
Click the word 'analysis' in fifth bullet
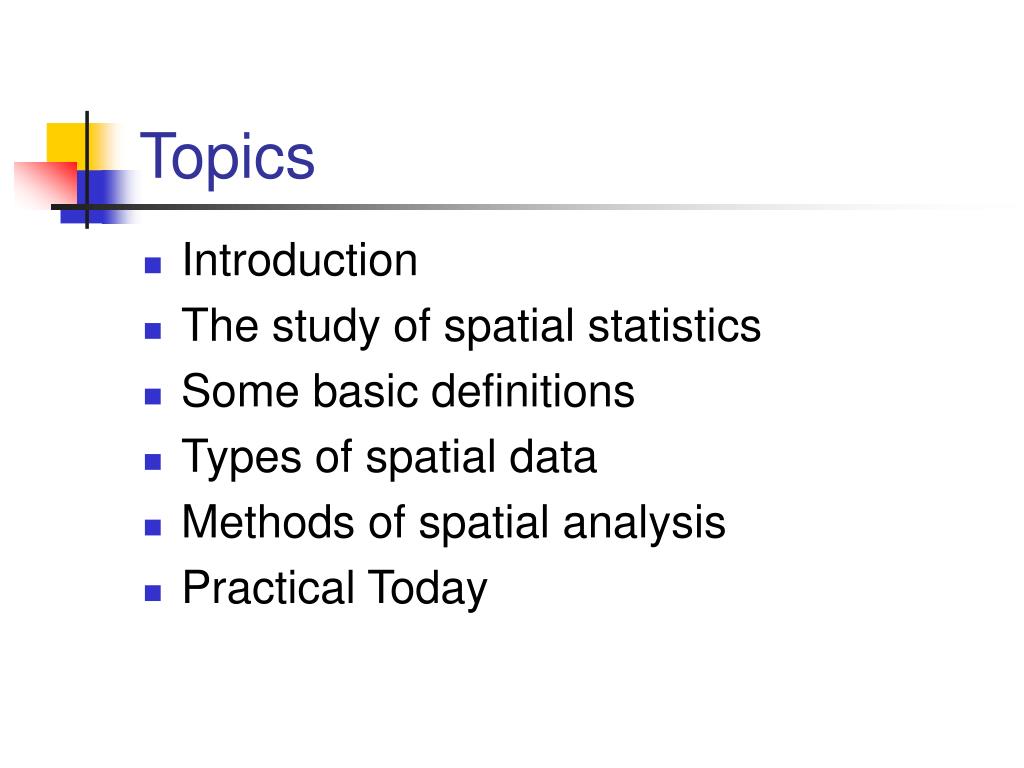[644, 523]
